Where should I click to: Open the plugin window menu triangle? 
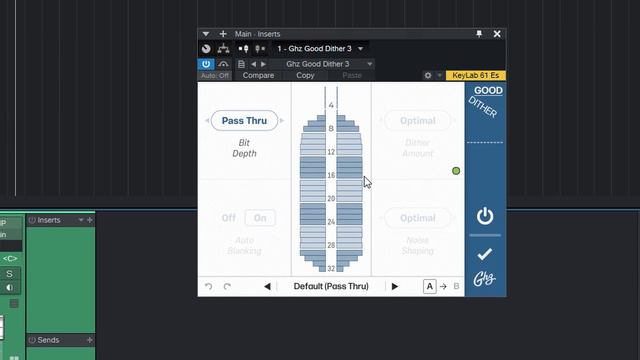206,34
